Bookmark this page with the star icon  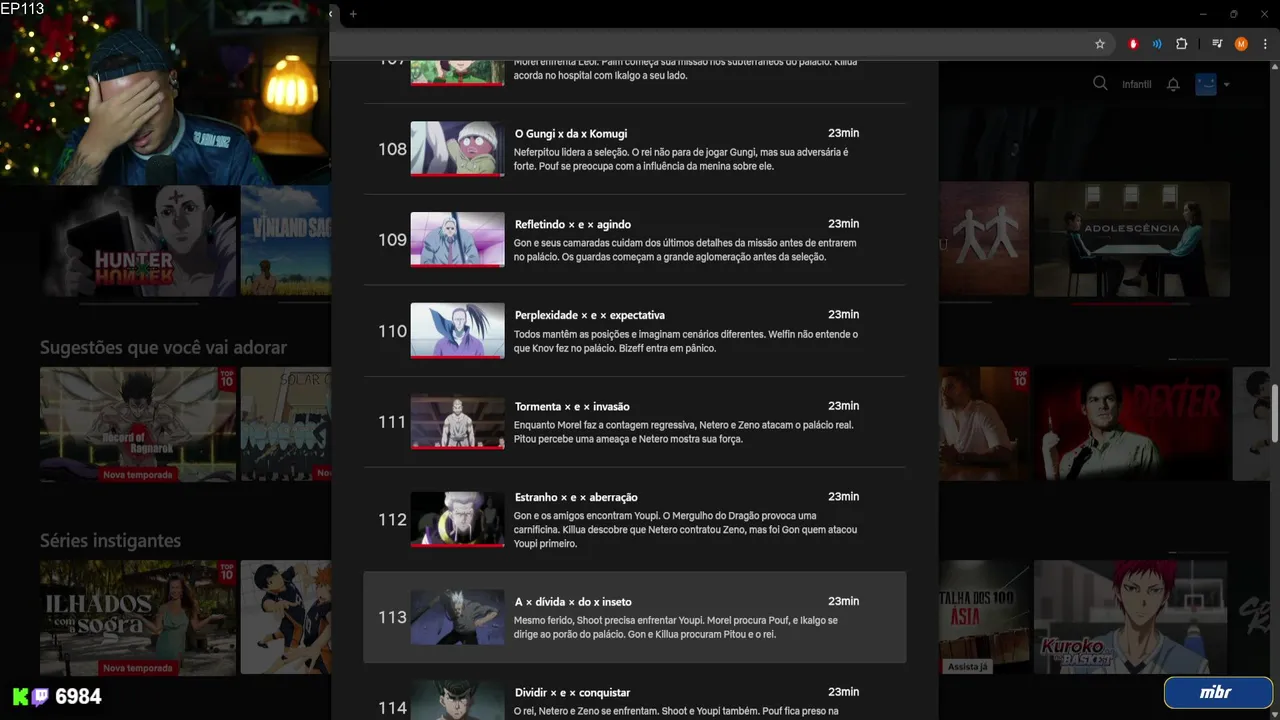(x=1100, y=44)
